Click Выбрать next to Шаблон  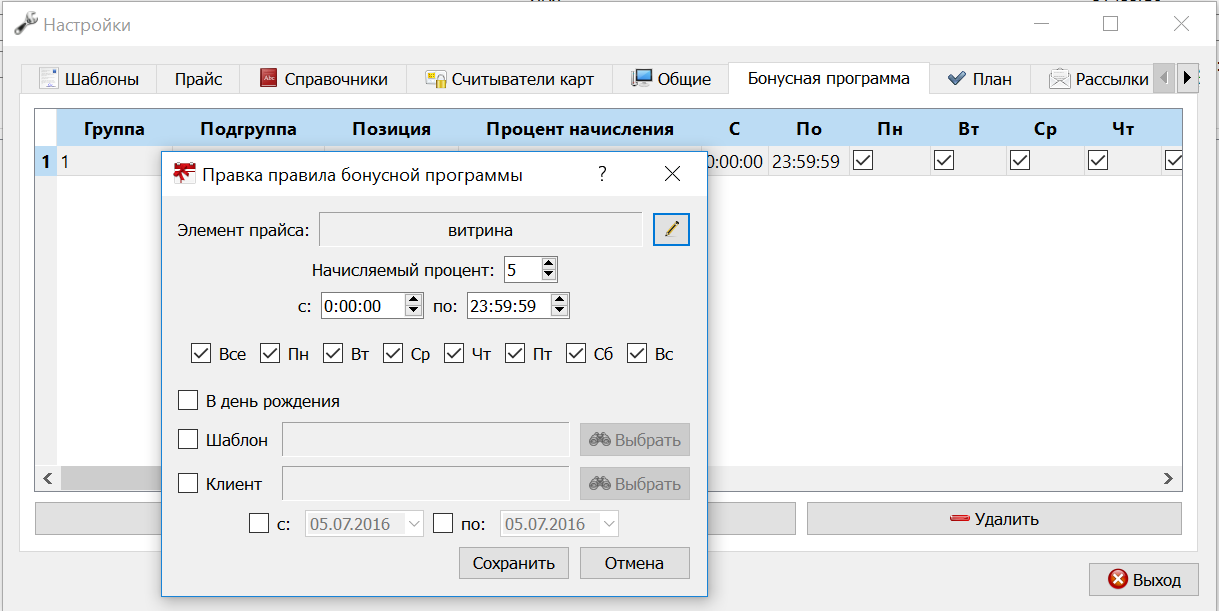(x=635, y=440)
